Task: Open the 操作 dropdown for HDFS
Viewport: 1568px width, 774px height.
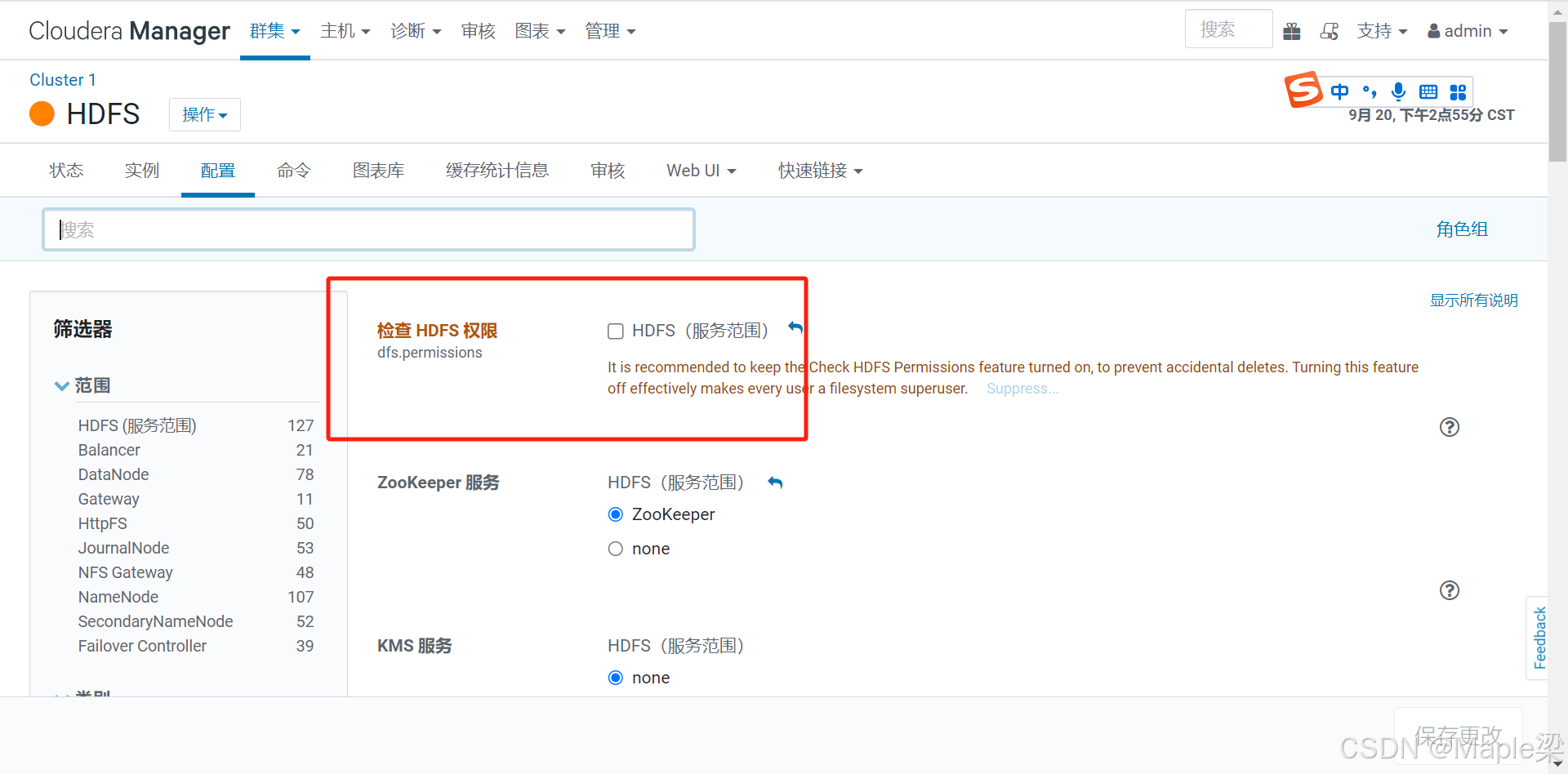Action: pyautogui.click(x=204, y=114)
